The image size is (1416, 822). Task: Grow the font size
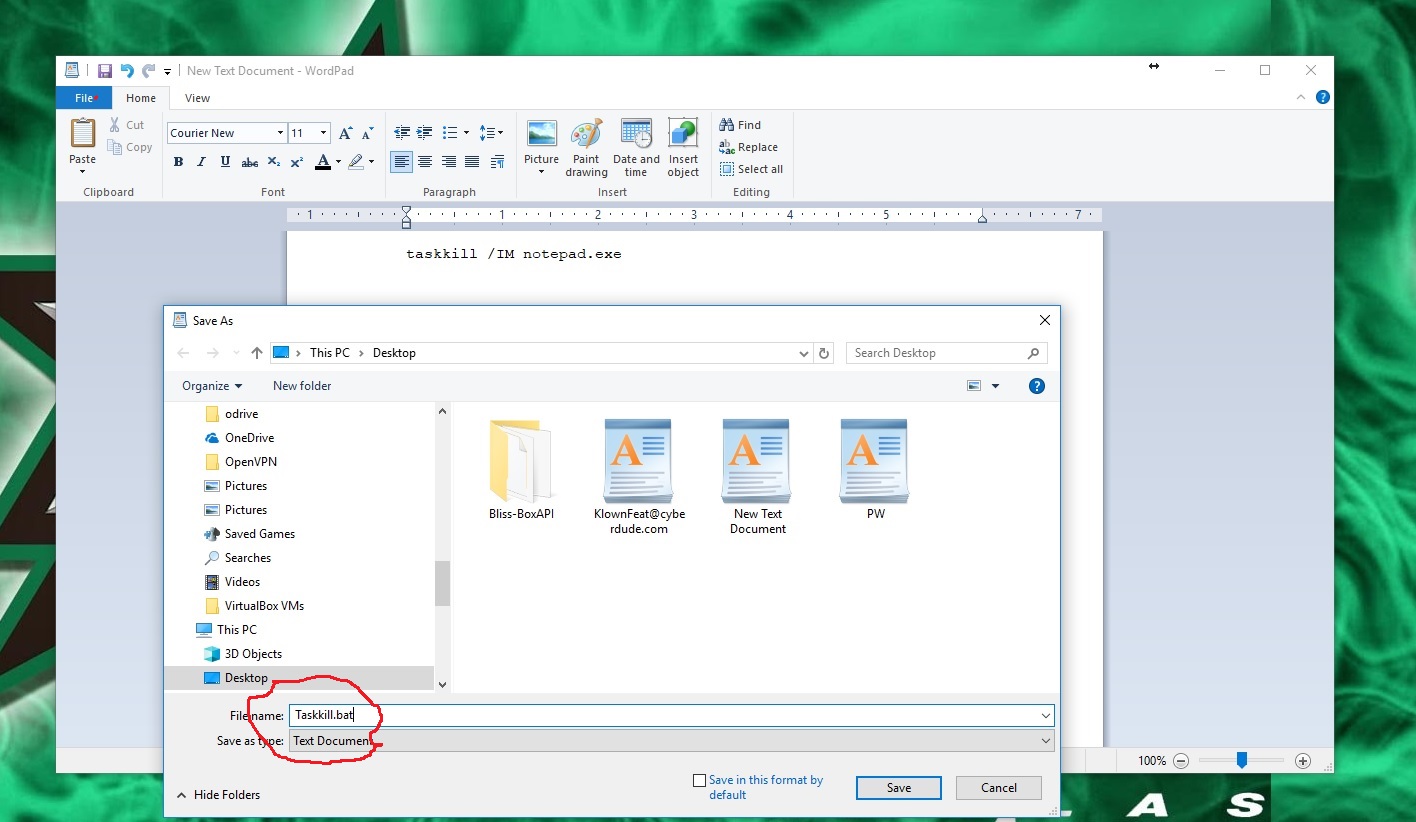[345, 133]
